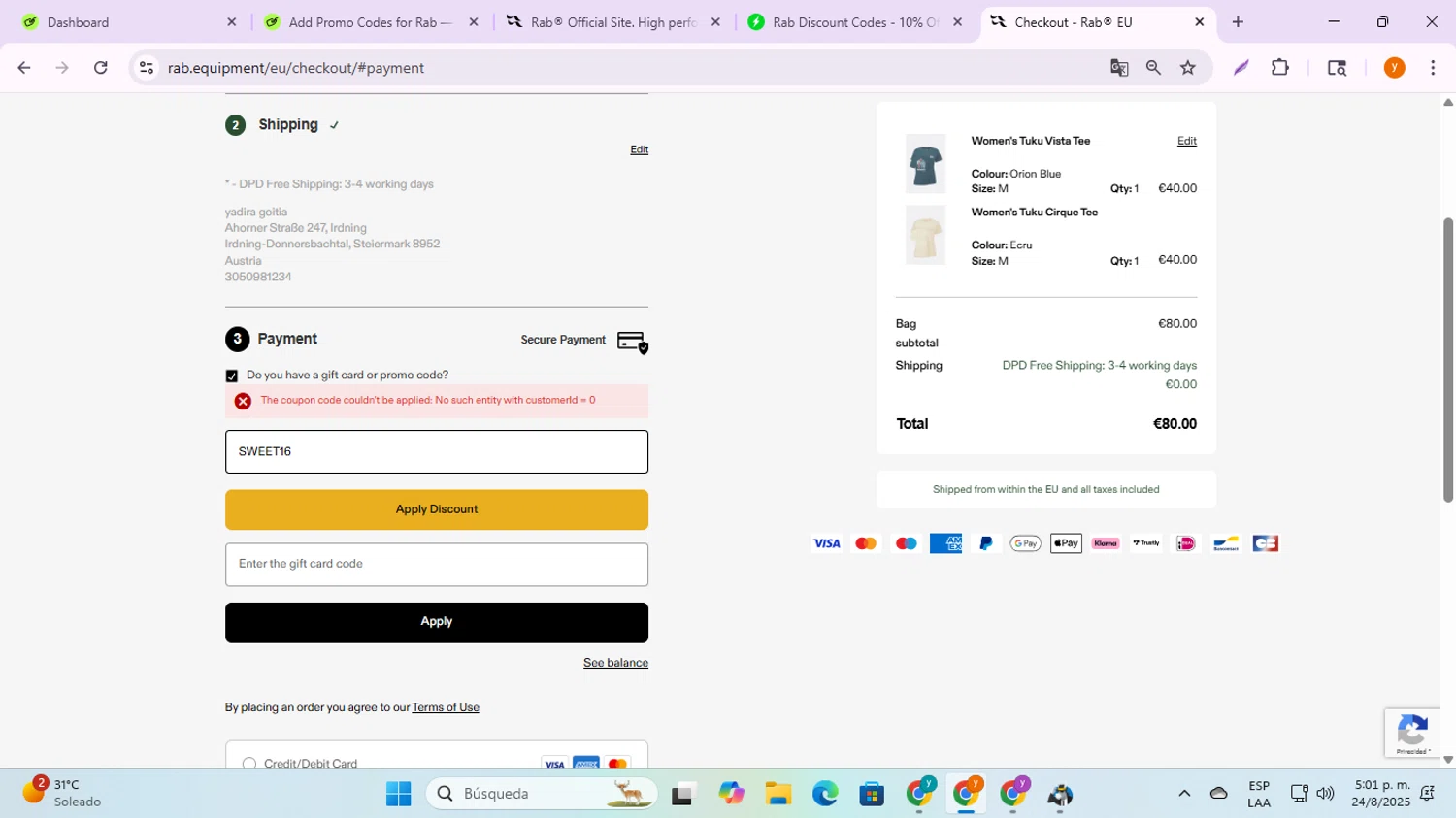The width and height of the screenshot is (1456, 818).
Task: Click the Mastercard payment logo
Action: (866, 543)
